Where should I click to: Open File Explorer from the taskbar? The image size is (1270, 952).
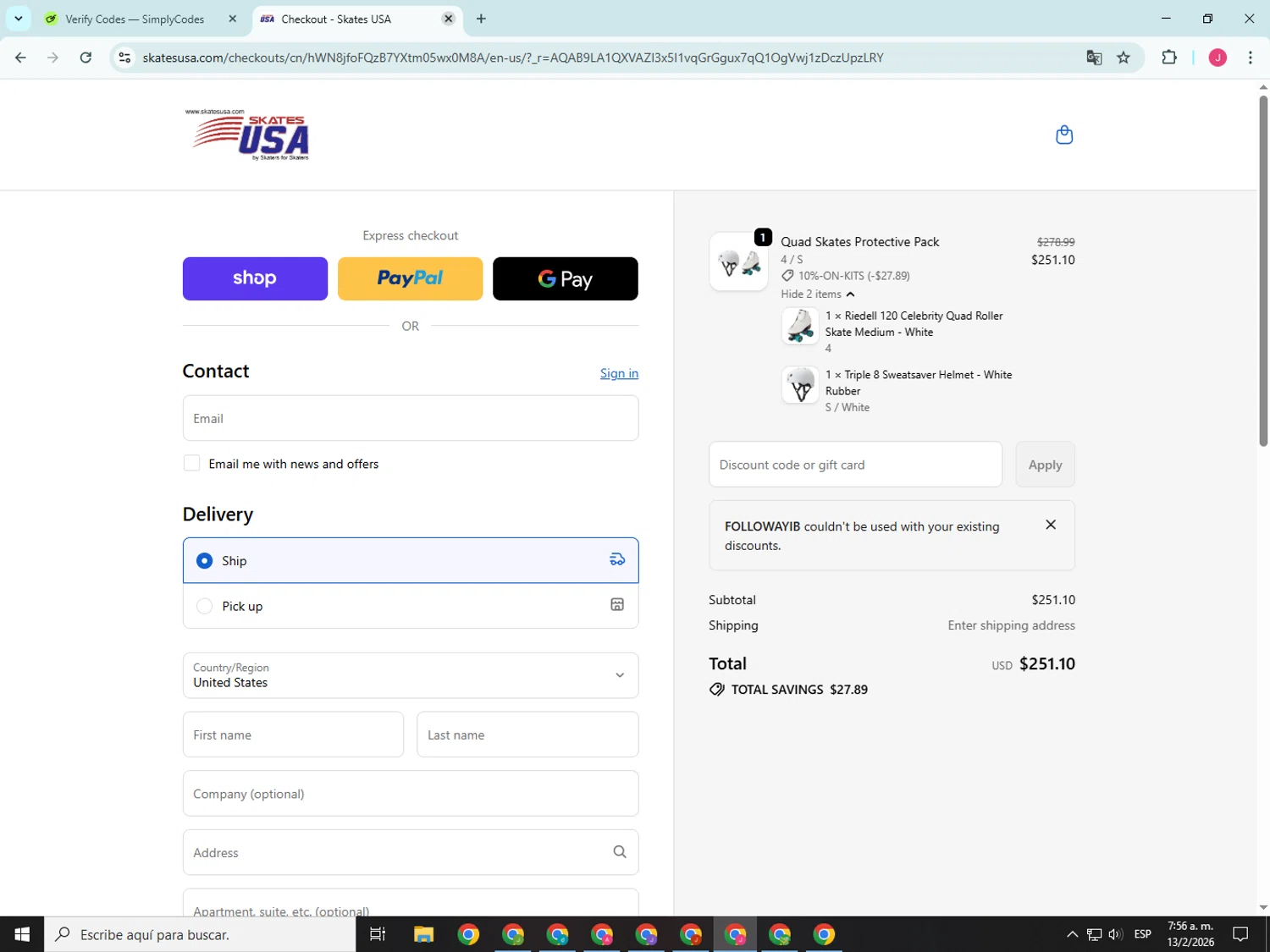[x=423, y=934]
